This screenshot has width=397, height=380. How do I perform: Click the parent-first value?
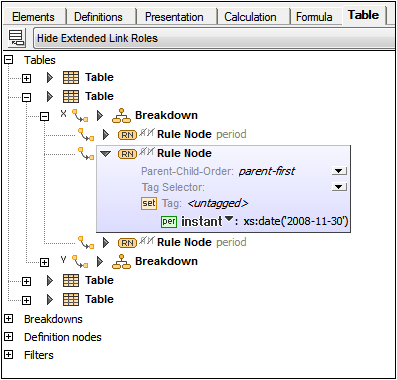tap(267, 171)
